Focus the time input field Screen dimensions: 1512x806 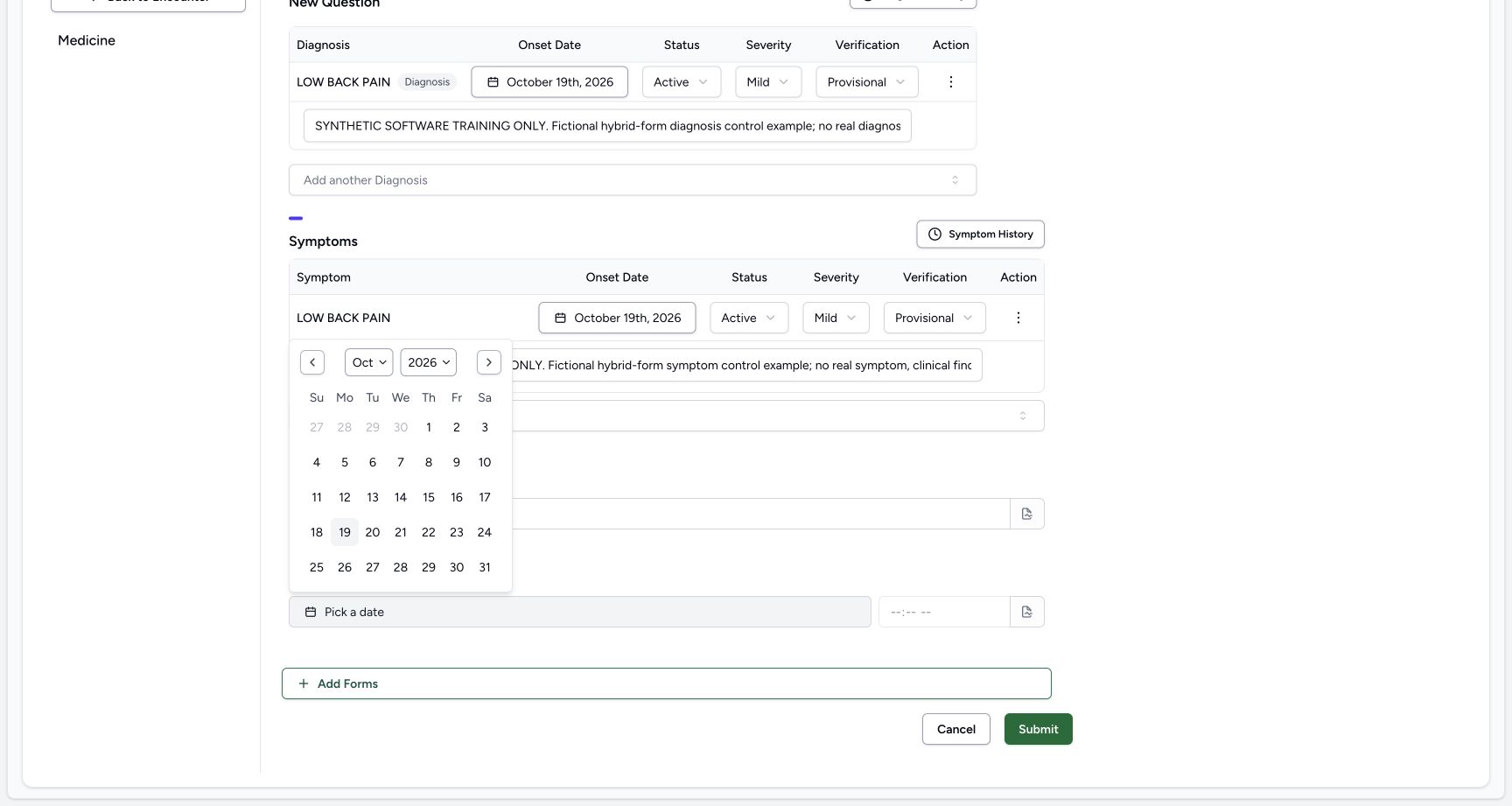coord(944,612)
